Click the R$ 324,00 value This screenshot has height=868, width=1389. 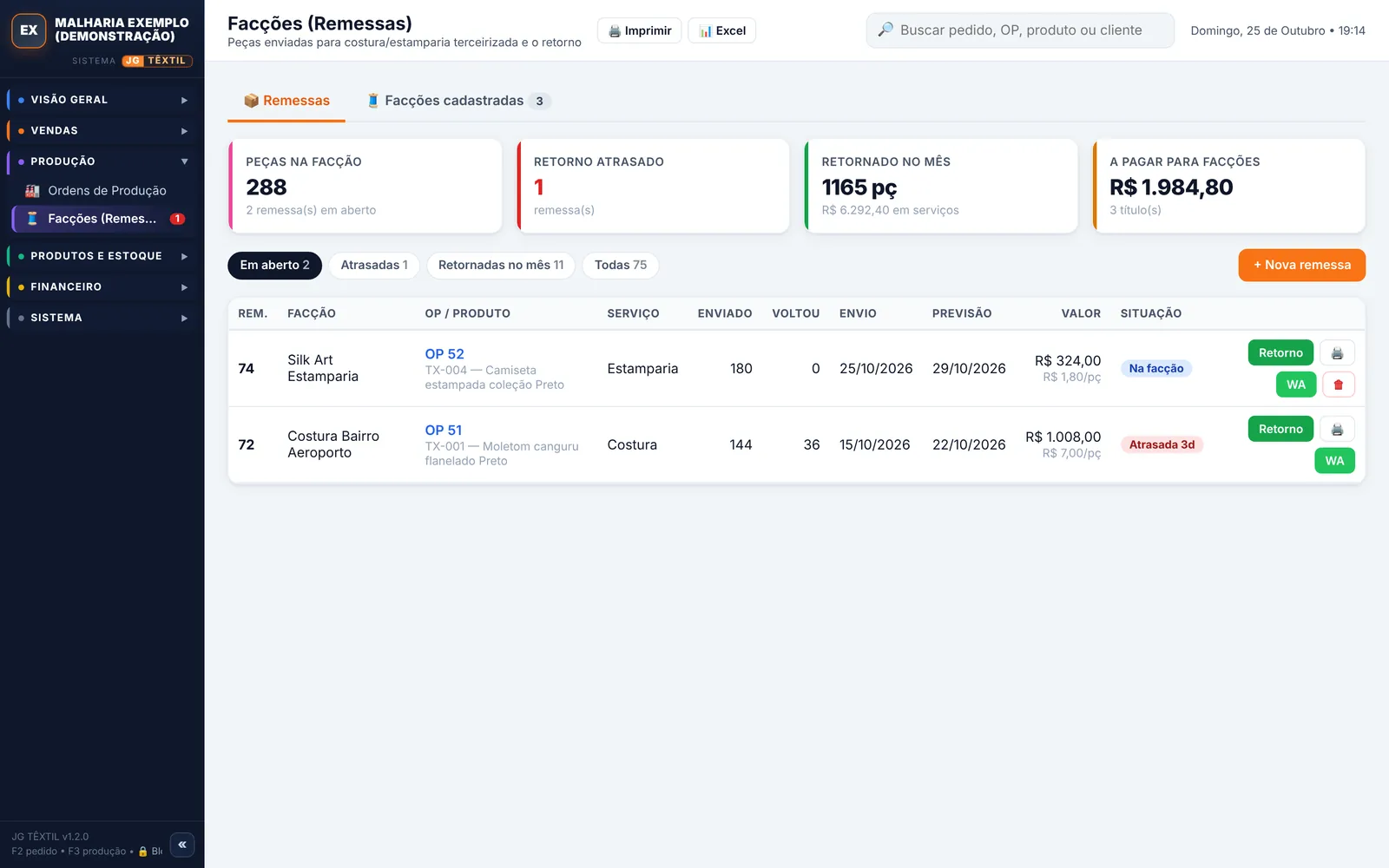(x=1068, y=361)
